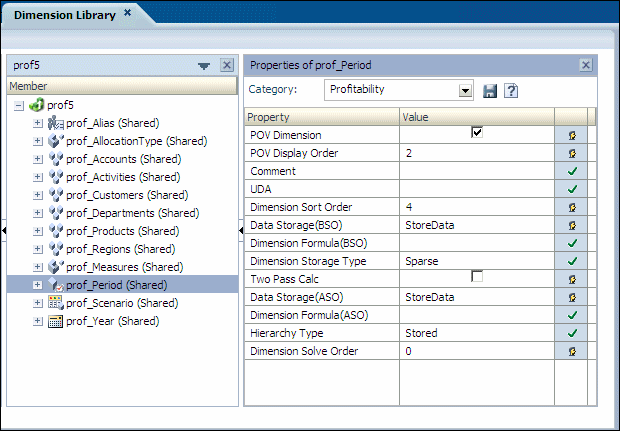Select prof_Activities (Shared) in the tree

click(x=123, y=177)
